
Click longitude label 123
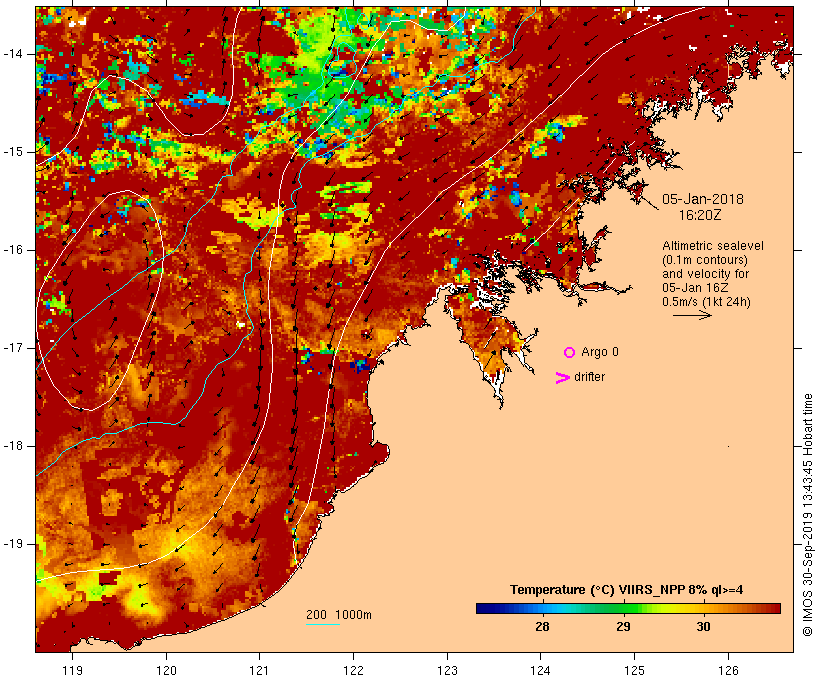[x=447, y=671]
